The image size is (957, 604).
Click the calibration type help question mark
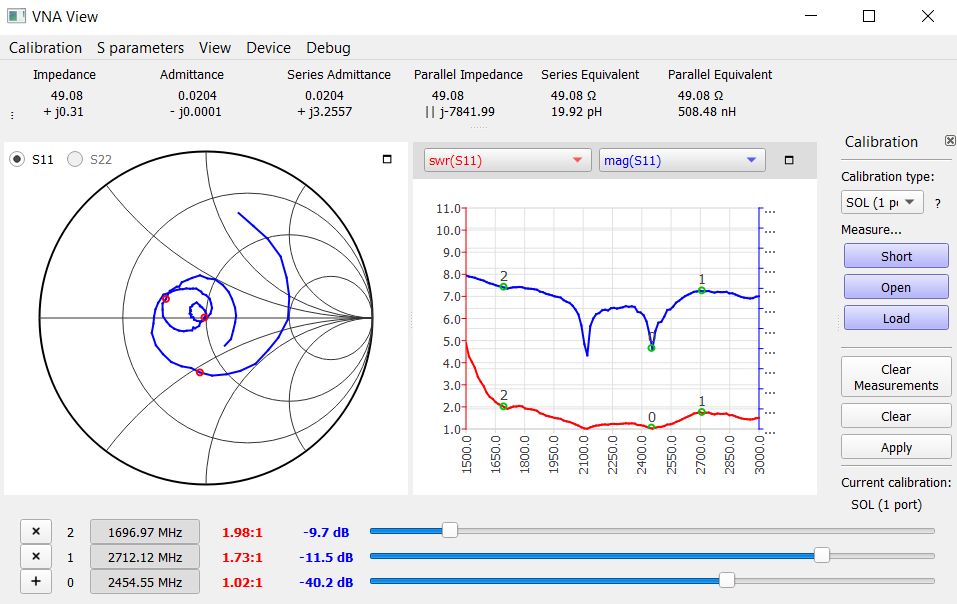point(938,204)
